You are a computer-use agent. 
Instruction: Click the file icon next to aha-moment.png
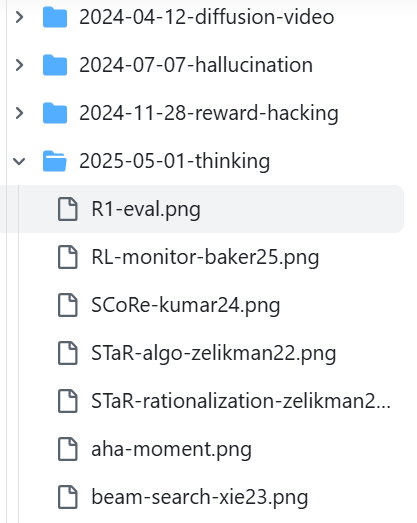coord(68,449)
